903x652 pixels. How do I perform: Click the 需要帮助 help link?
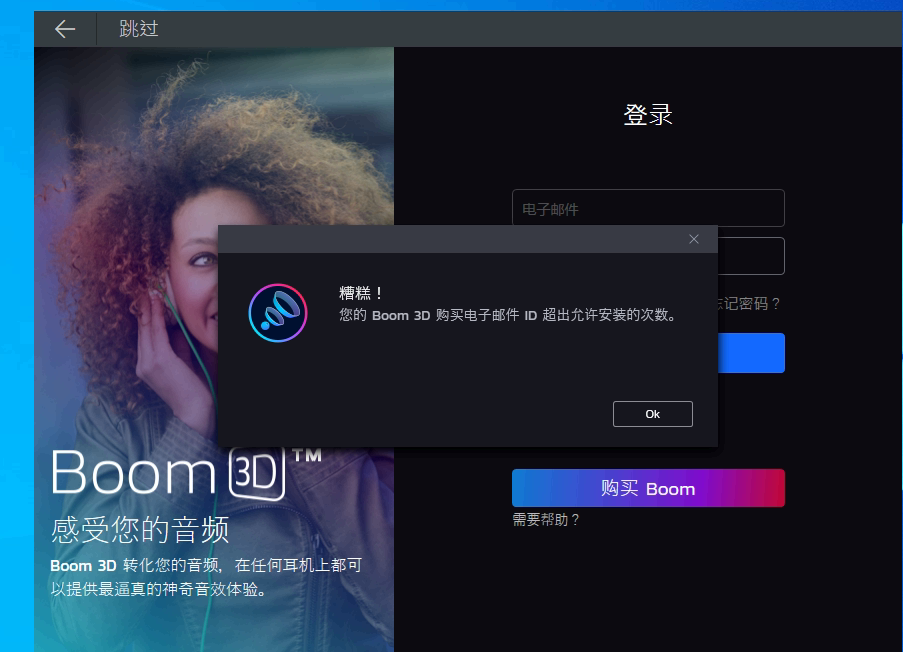(544, 519)
